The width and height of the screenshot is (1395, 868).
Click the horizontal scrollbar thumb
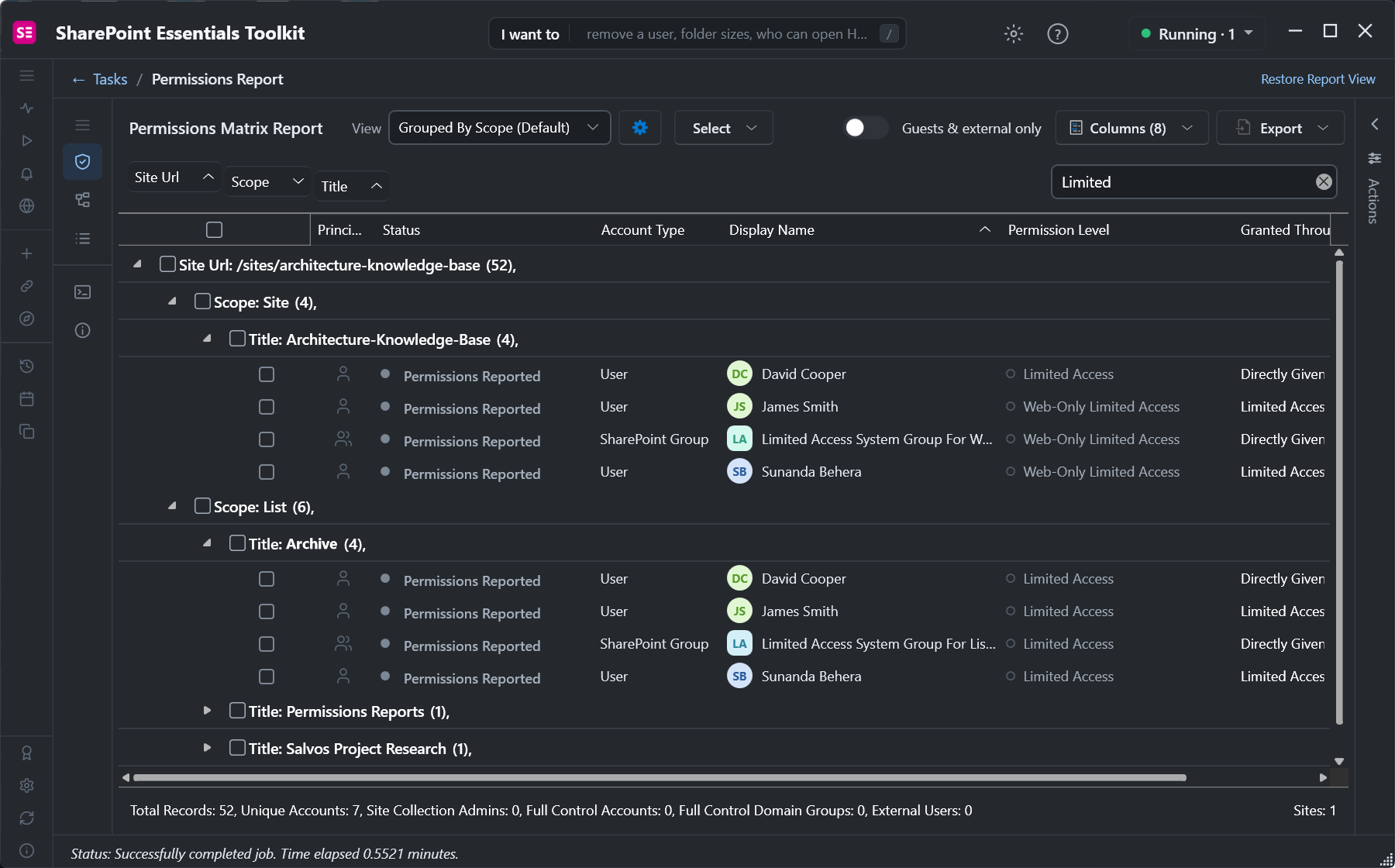click(x=660, y=777)
